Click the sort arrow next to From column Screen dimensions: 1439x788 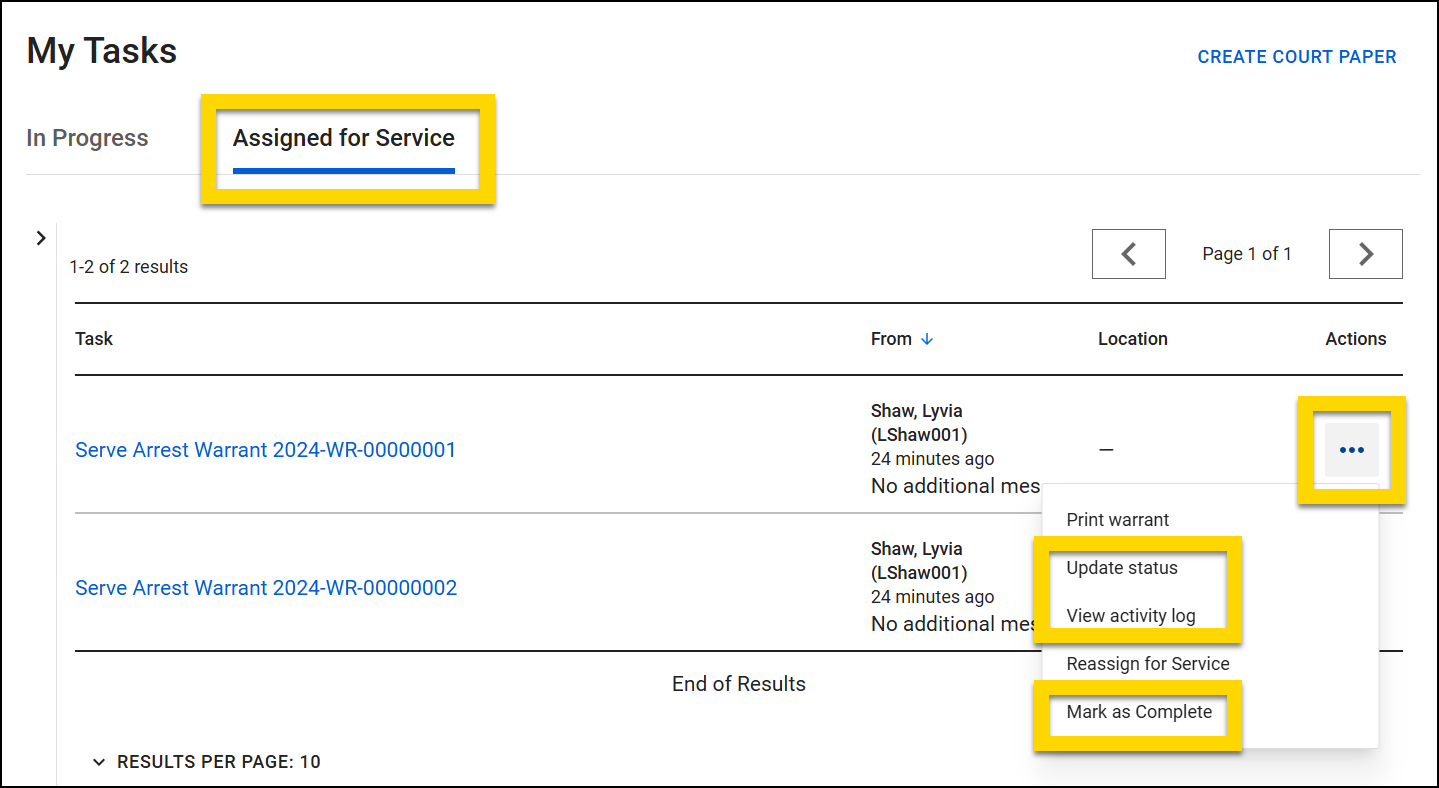point(926,338)
